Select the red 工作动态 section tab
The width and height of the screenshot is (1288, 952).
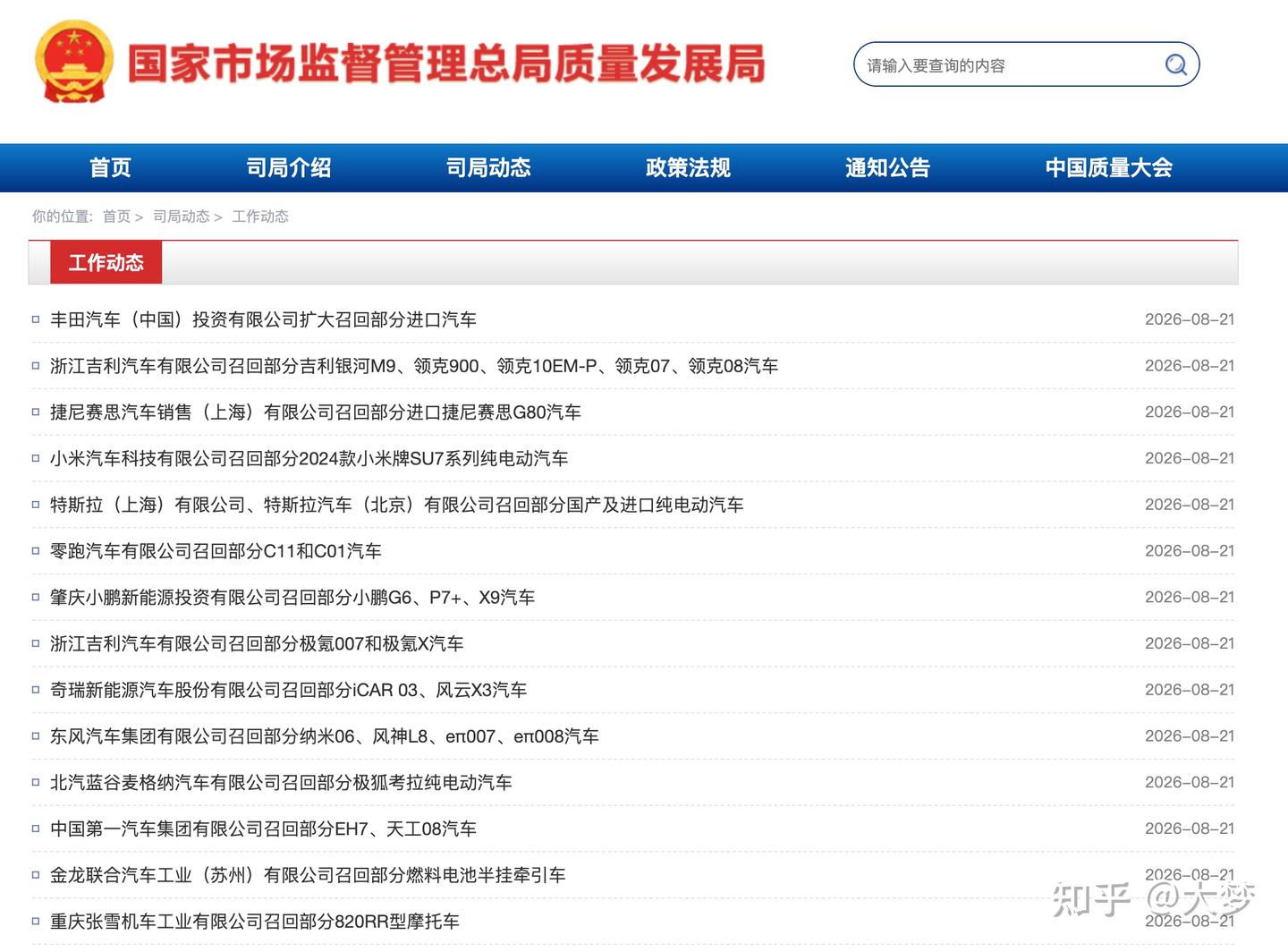point(106,263)
